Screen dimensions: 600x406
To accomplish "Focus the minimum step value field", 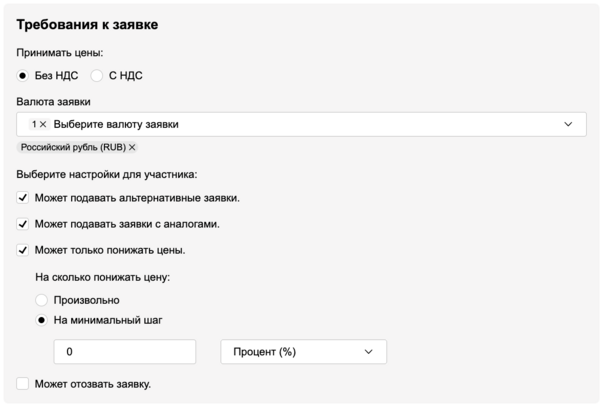I will click(125, 352).
